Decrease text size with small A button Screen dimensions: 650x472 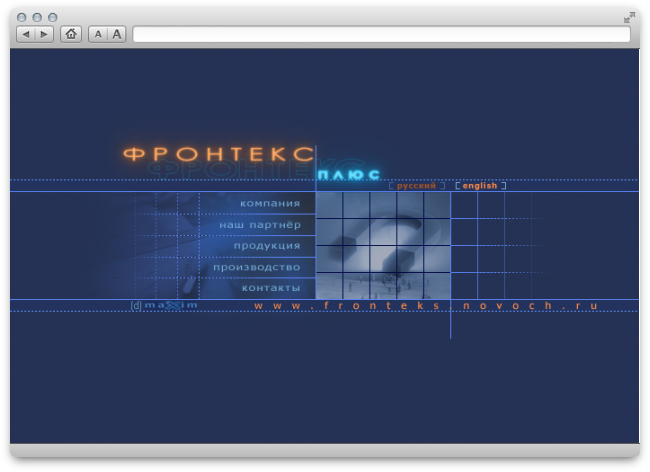(x=98, y=34)
